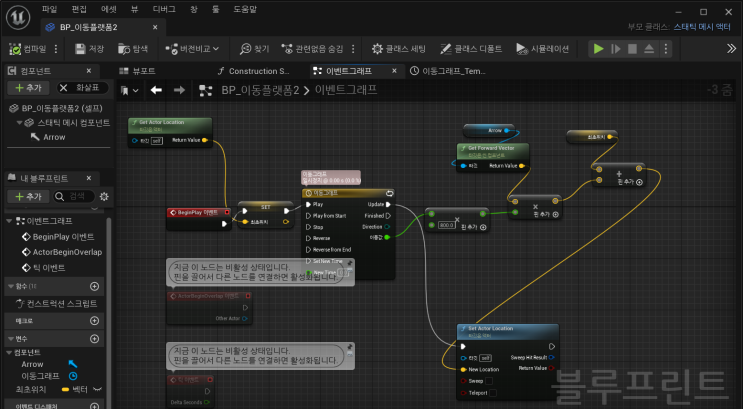
Task: Open the 디버그 menu
Action: 164,9
